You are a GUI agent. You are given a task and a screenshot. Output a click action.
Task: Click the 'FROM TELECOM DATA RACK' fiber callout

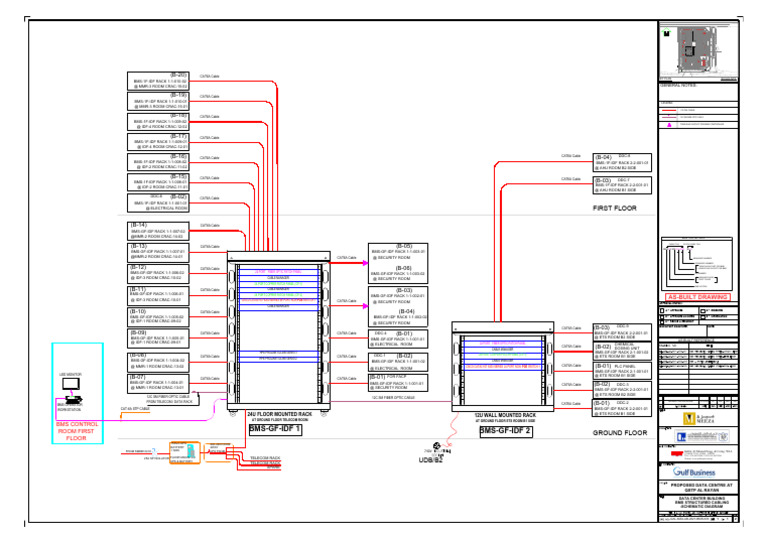(169, 401)
